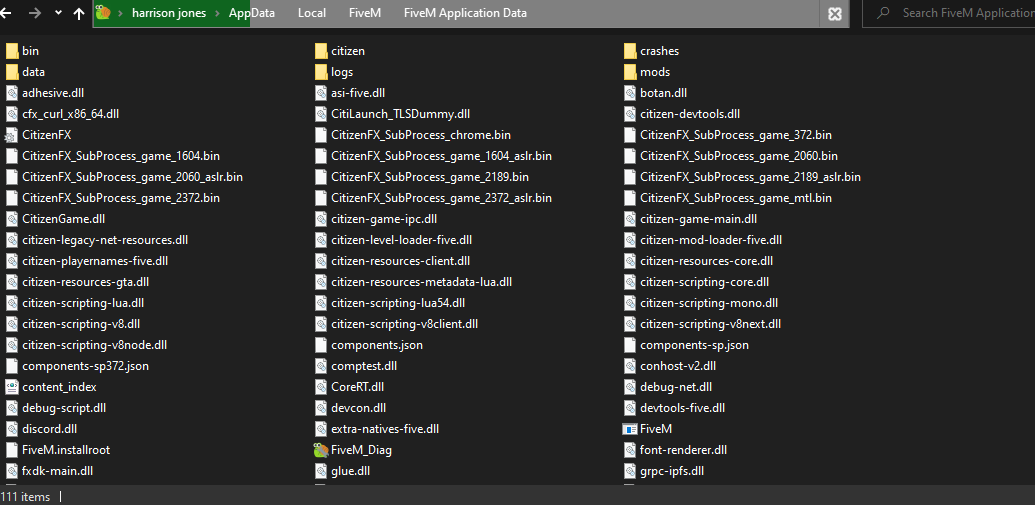1035x505 pixels.
Task: Select components-sp372.json file name
Action: [x=85, y=366]
